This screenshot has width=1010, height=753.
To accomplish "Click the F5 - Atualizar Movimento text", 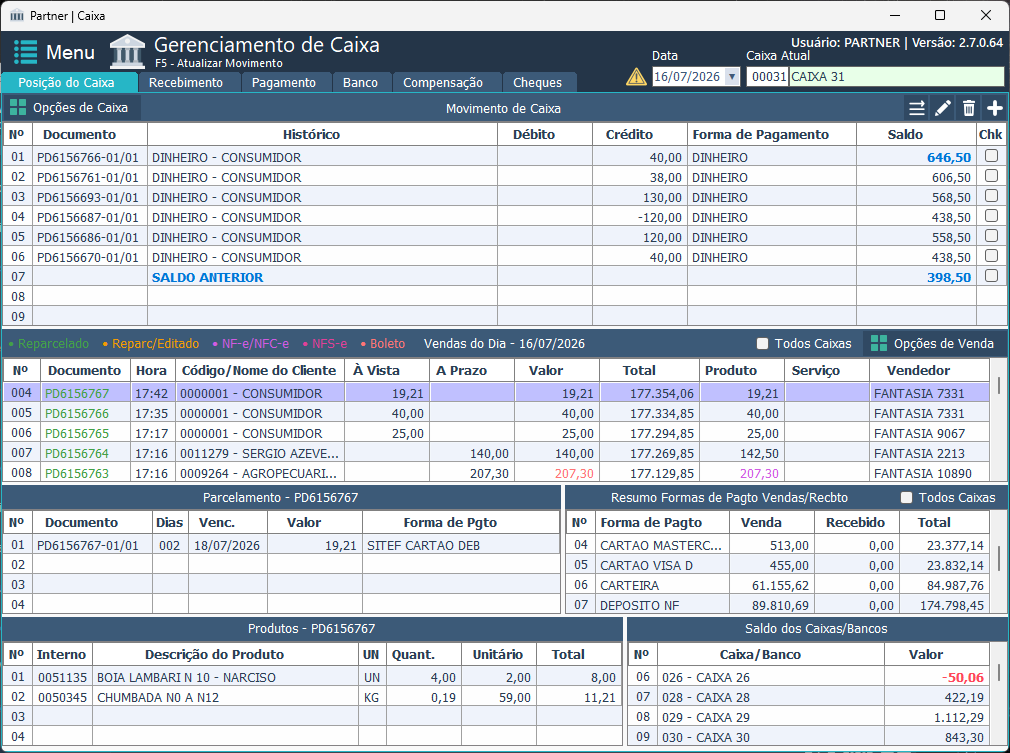I will (219, 63).
